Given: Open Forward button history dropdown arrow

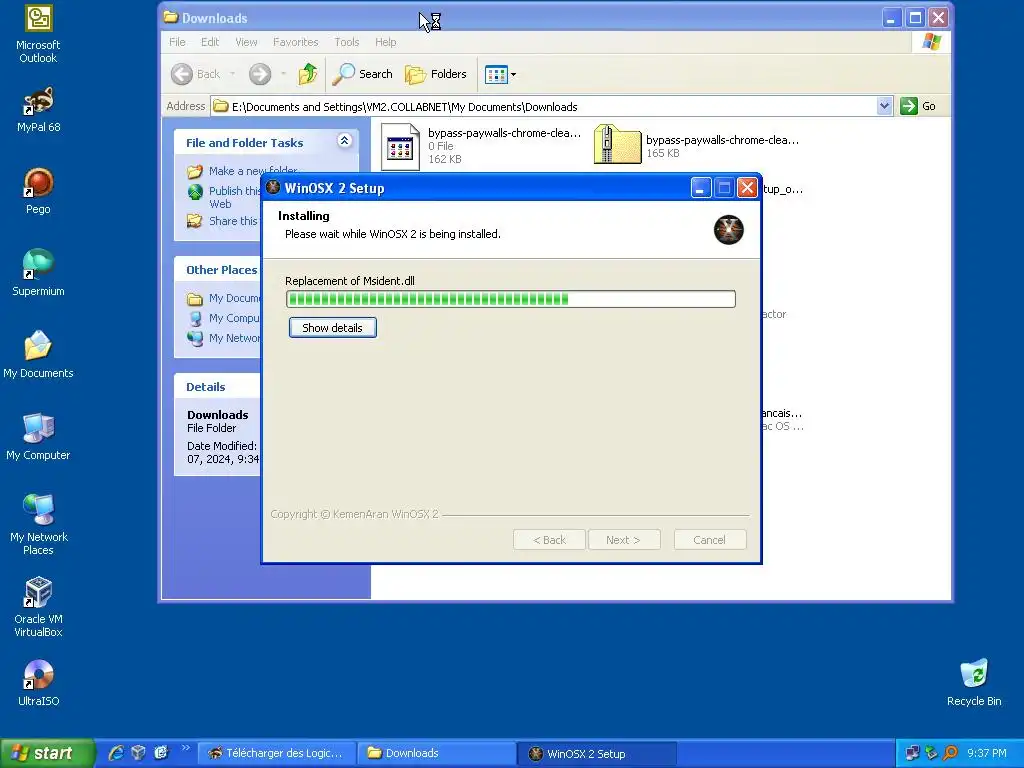Looking at the screenshot, I should (x=283, y=74).
